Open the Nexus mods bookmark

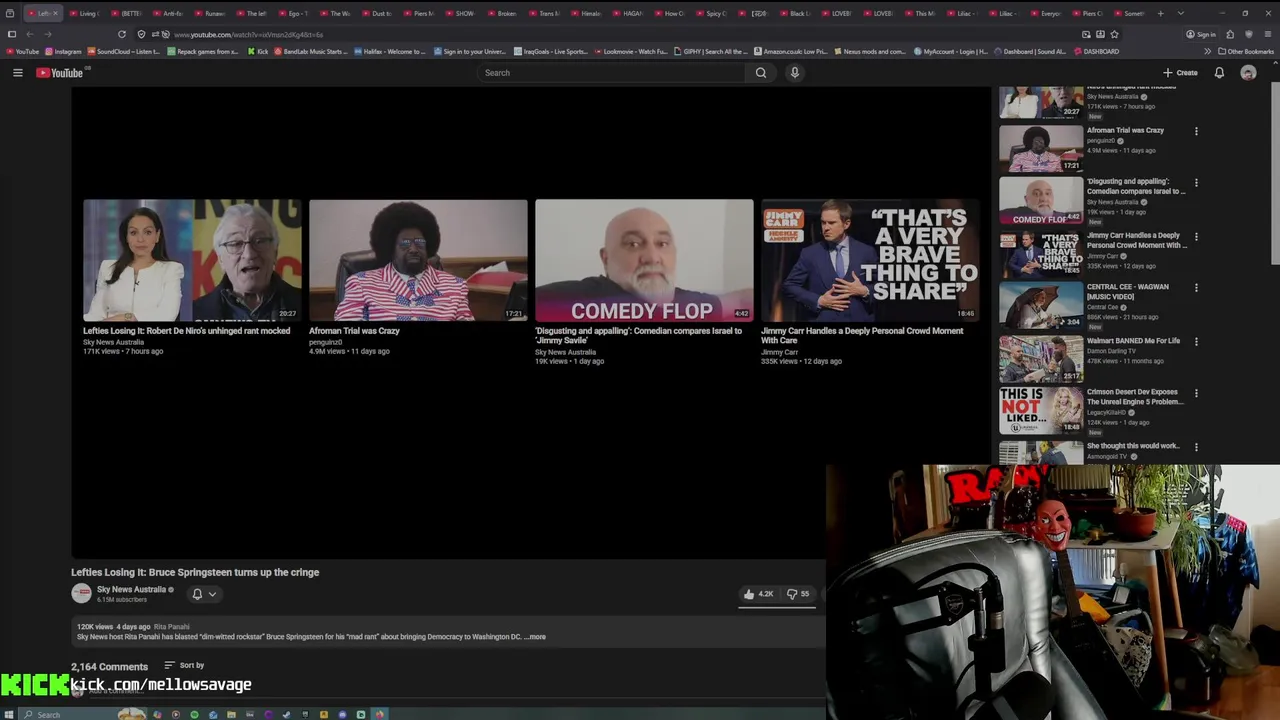pos(870,51)
